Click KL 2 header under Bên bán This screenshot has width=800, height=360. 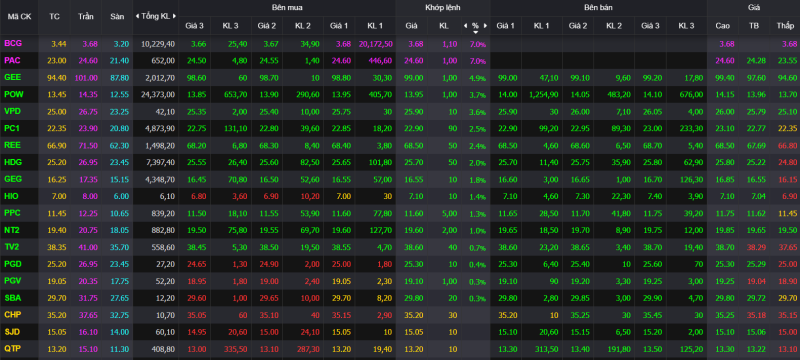(614, 25)
